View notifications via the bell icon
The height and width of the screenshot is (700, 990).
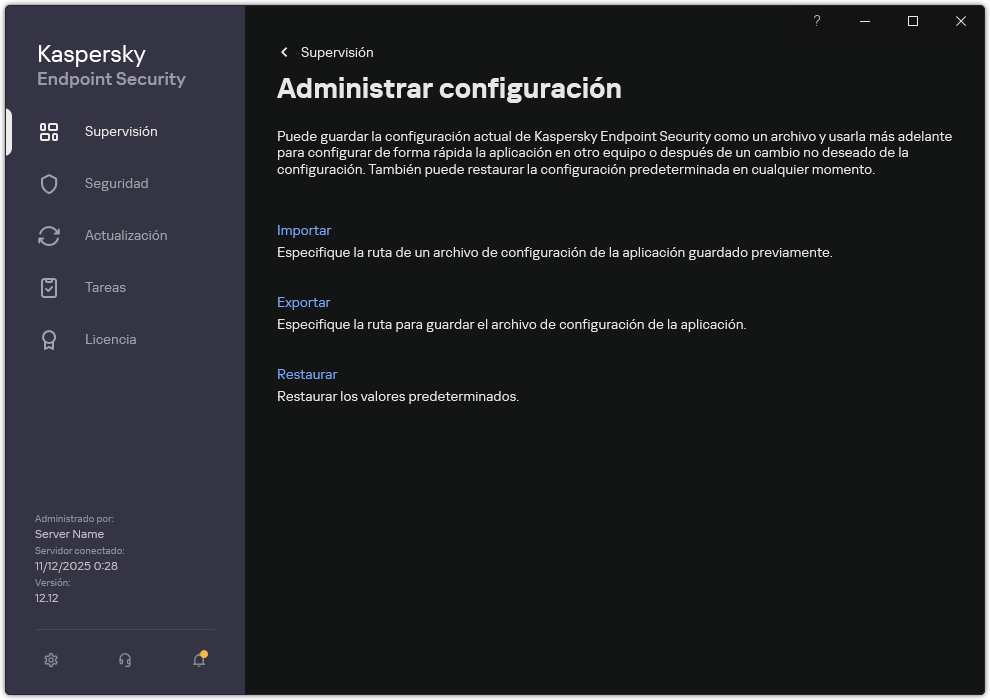[x=197, y=660]
